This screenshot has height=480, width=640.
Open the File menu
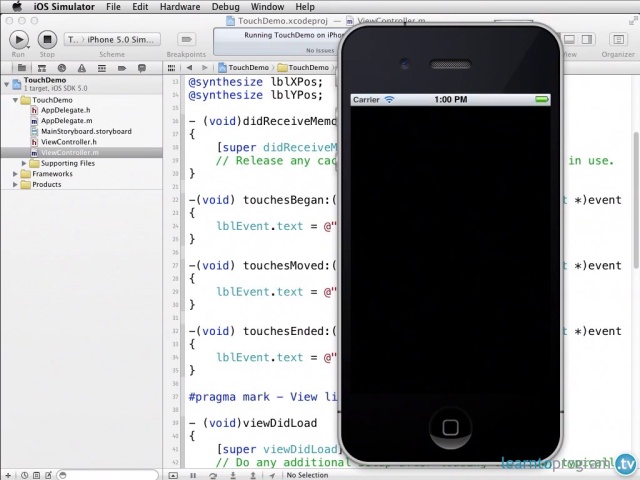[x=113, y=7]
